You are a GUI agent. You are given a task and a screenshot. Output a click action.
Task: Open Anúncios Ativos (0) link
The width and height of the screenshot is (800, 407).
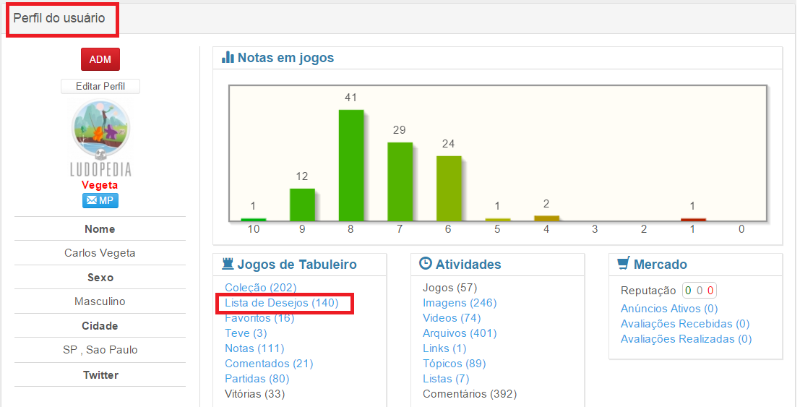pyautogui.click(x=669, y=309)
